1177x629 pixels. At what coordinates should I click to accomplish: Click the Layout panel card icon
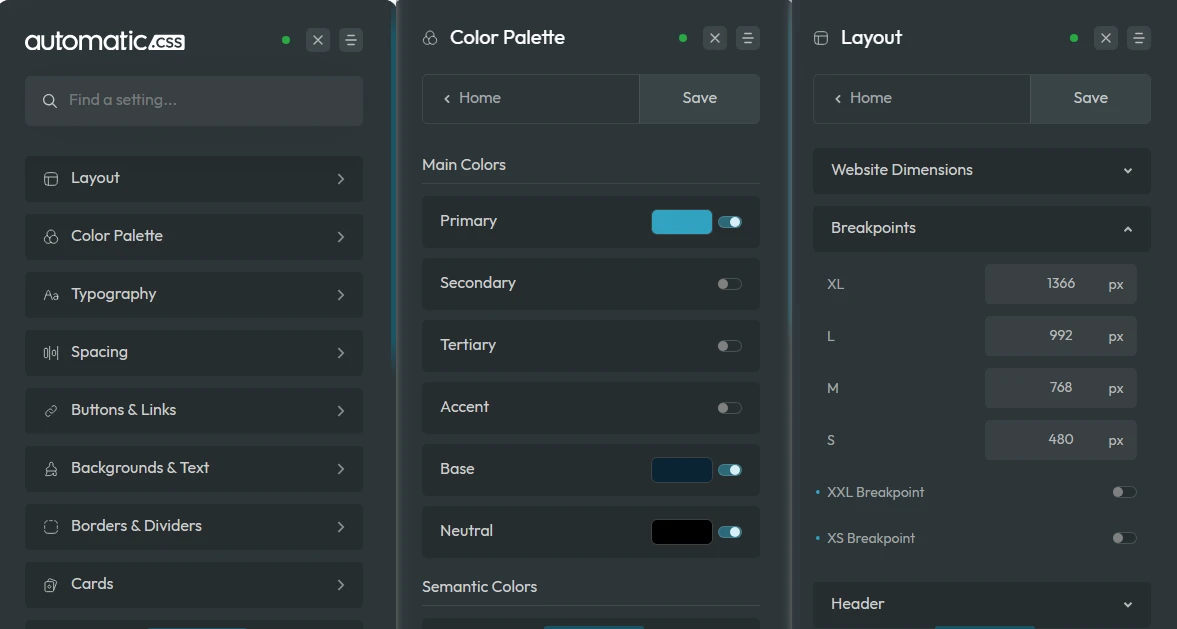point(820,37)
